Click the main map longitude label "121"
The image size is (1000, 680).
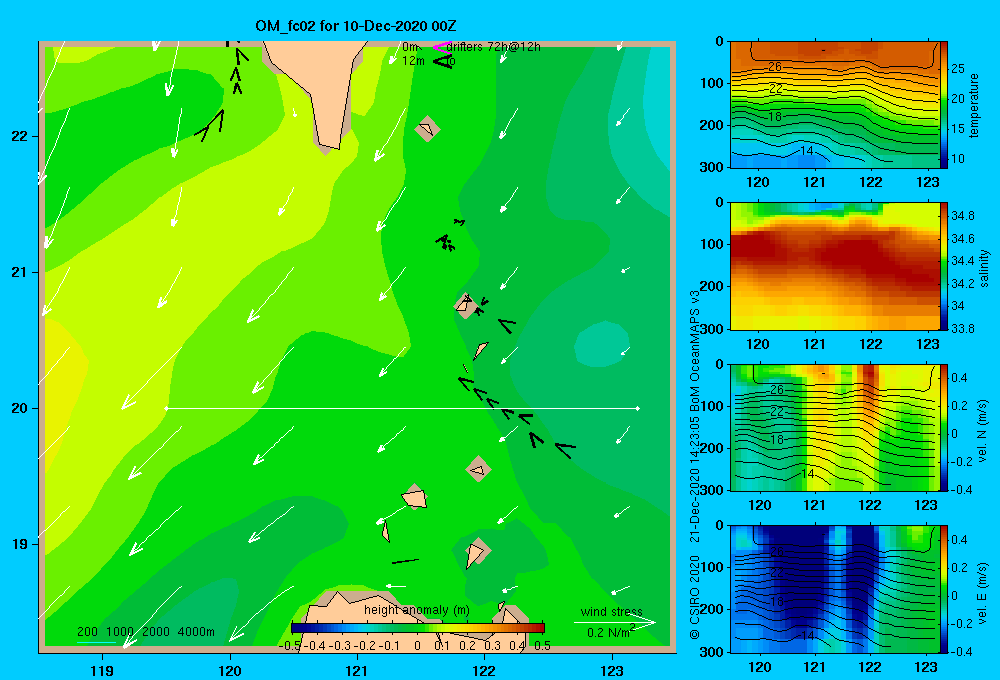pos(357,670)
